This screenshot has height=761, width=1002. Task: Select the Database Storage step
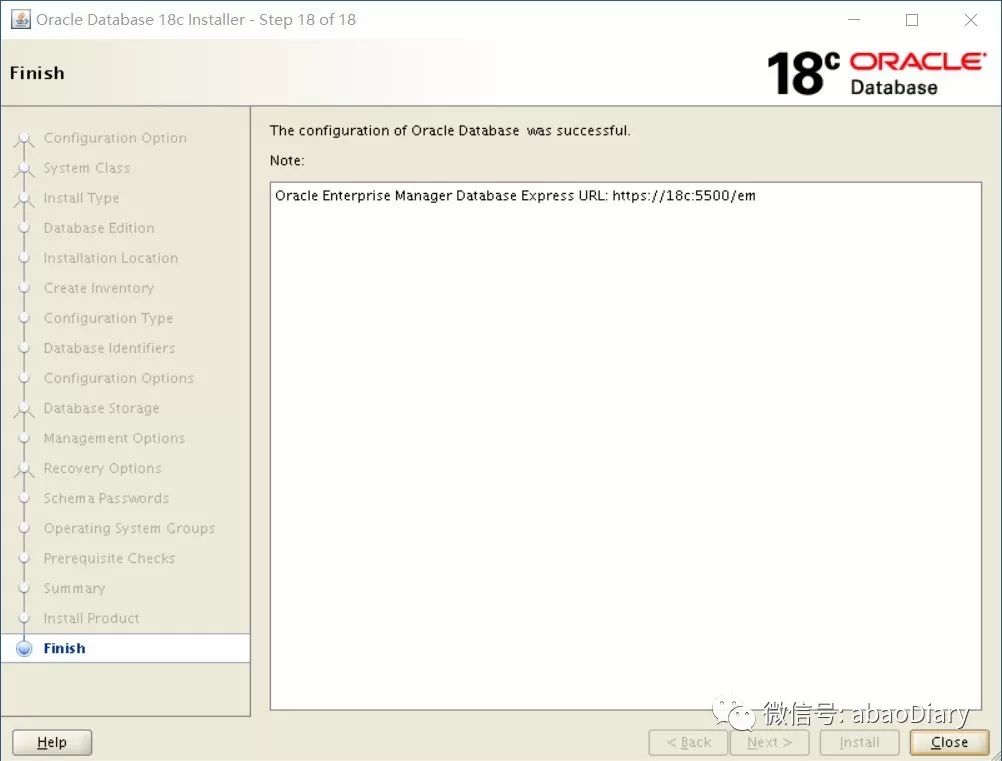(101, 408)
